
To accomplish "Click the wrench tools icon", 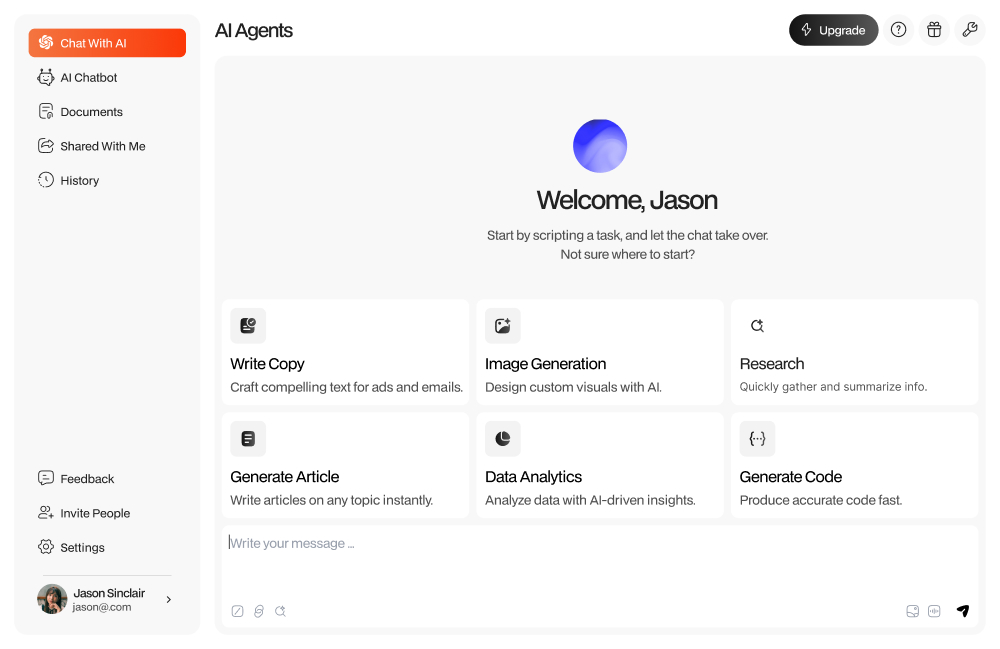I will pyautogui.click(x=969, y=30).
